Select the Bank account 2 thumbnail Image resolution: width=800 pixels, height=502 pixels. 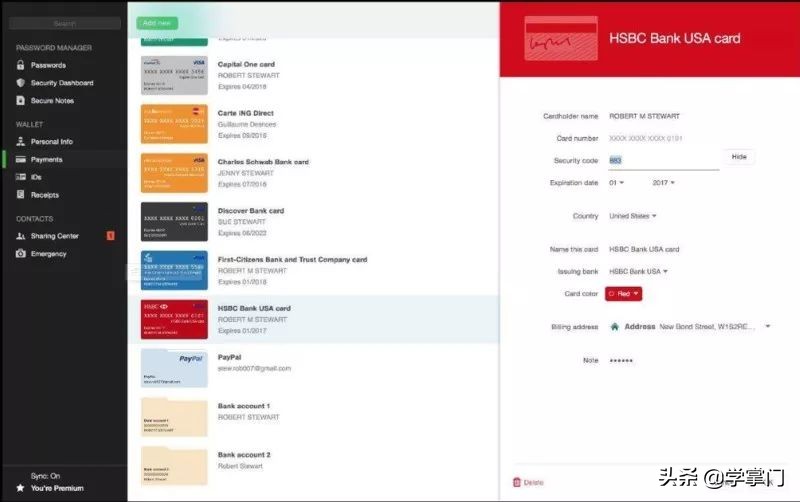pyautogui.click(x=174, y=466)
